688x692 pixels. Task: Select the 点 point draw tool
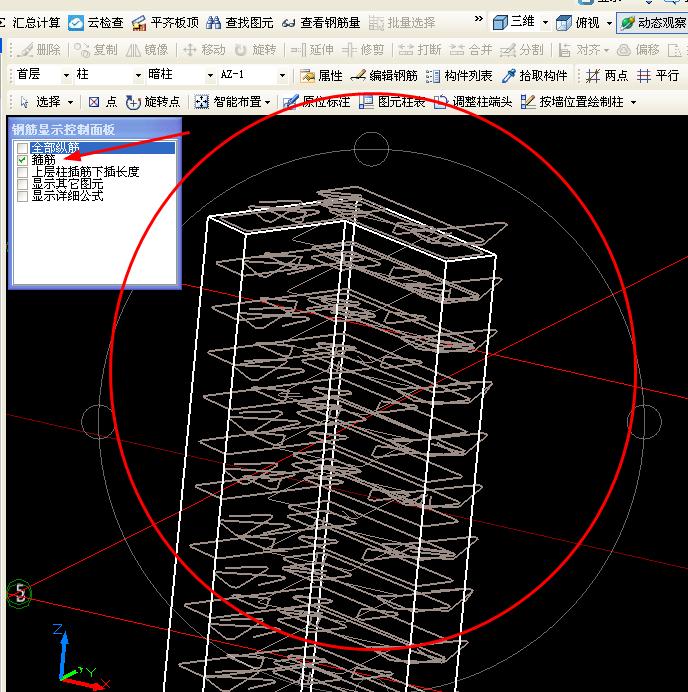pyautogui.click(x=102, y=102)
